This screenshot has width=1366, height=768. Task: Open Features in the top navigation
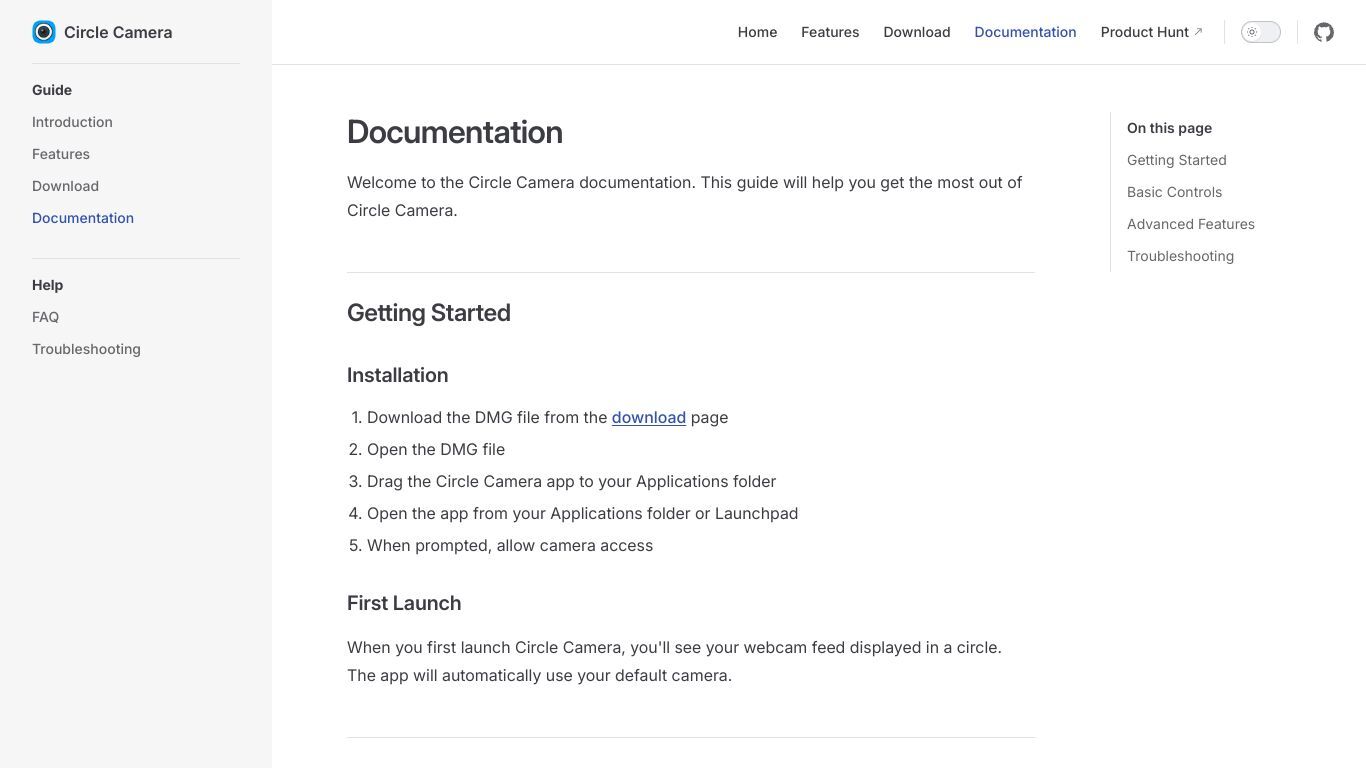[830, 32]
